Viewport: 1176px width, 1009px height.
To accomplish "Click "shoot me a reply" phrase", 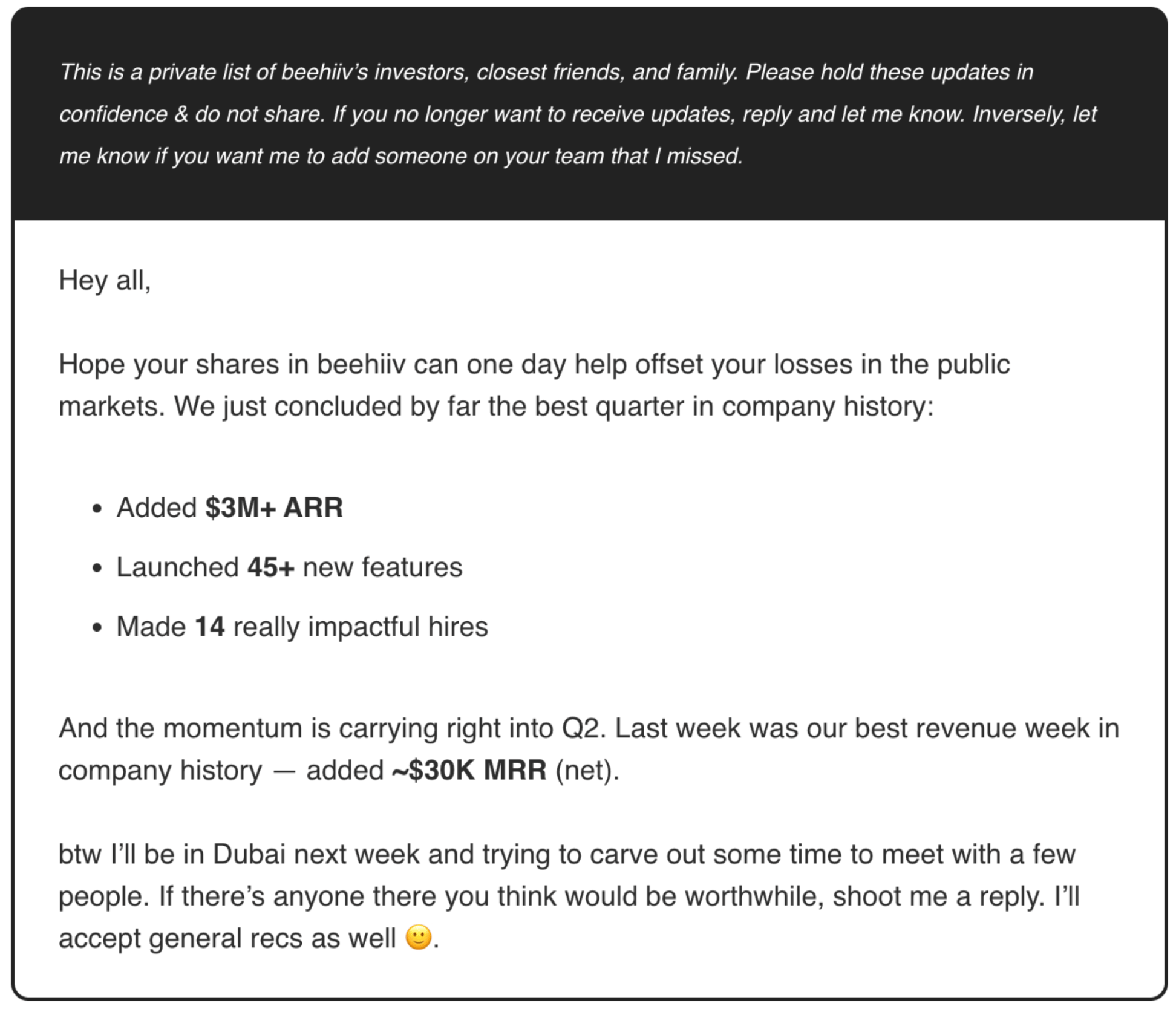I will click(939, 896).
